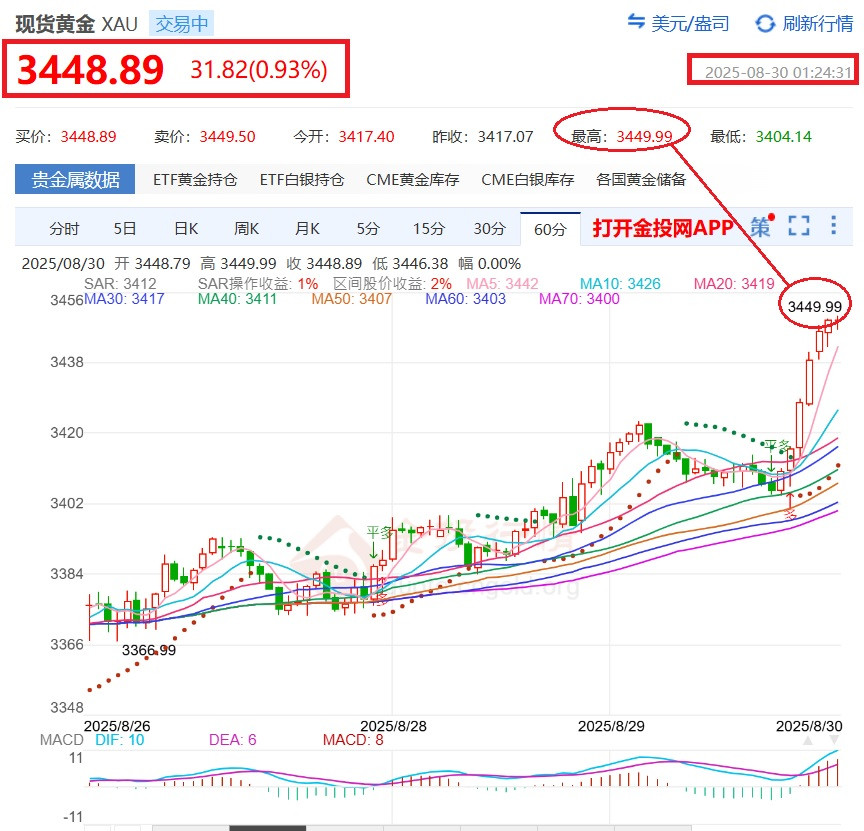The image size is (864, 831).
Task: Switch to the 15分 interval
Action: [428, 228]
